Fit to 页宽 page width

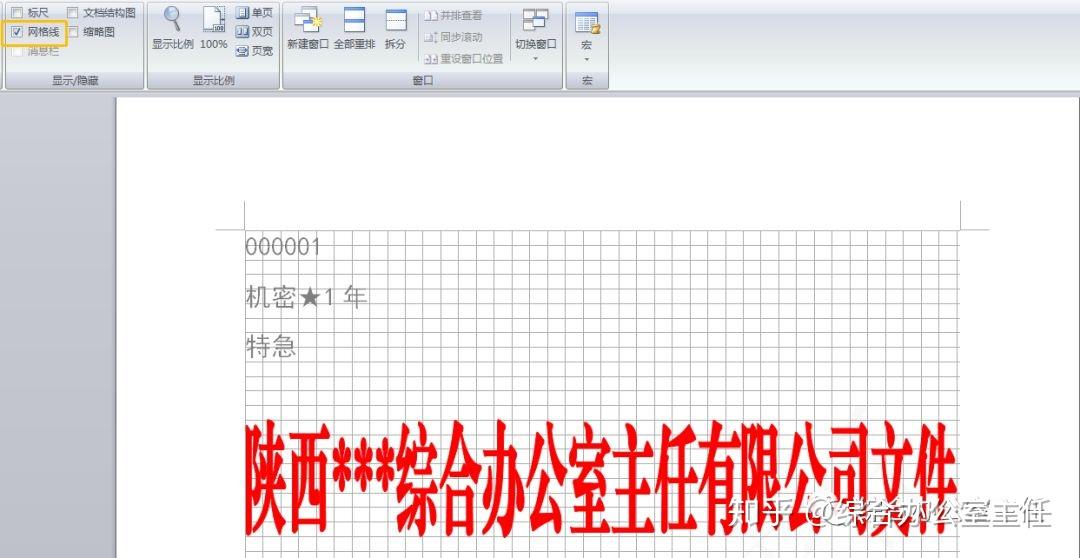point(253,51)
